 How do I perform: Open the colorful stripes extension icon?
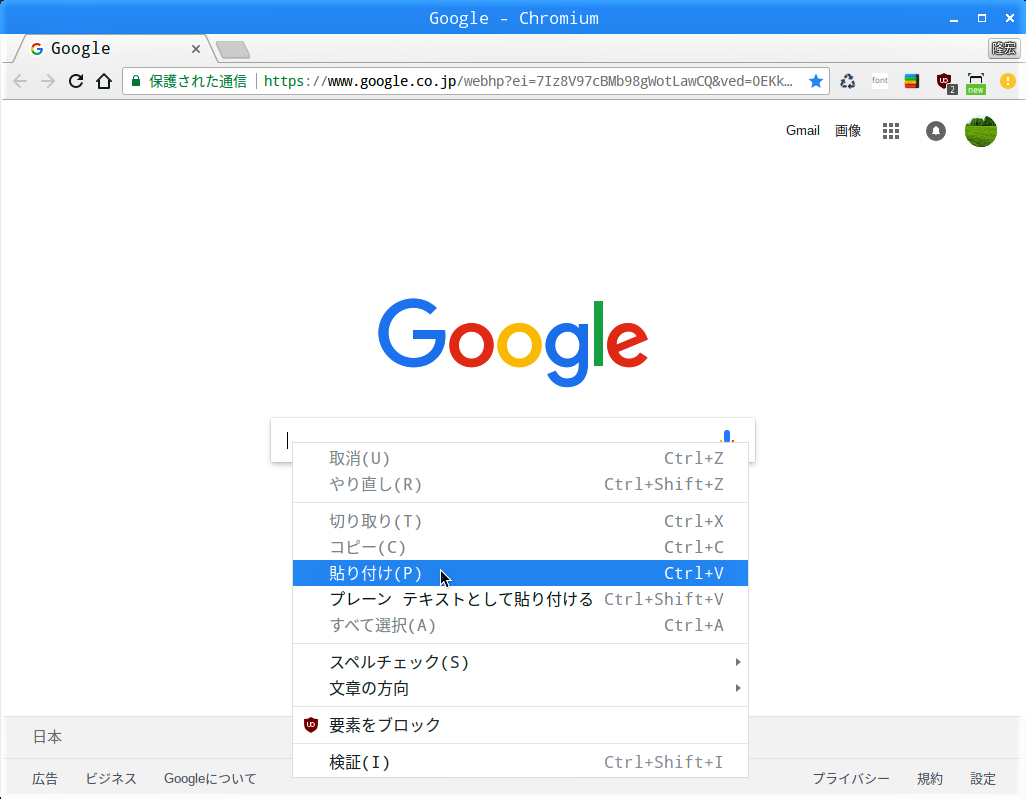pos(911,81)
